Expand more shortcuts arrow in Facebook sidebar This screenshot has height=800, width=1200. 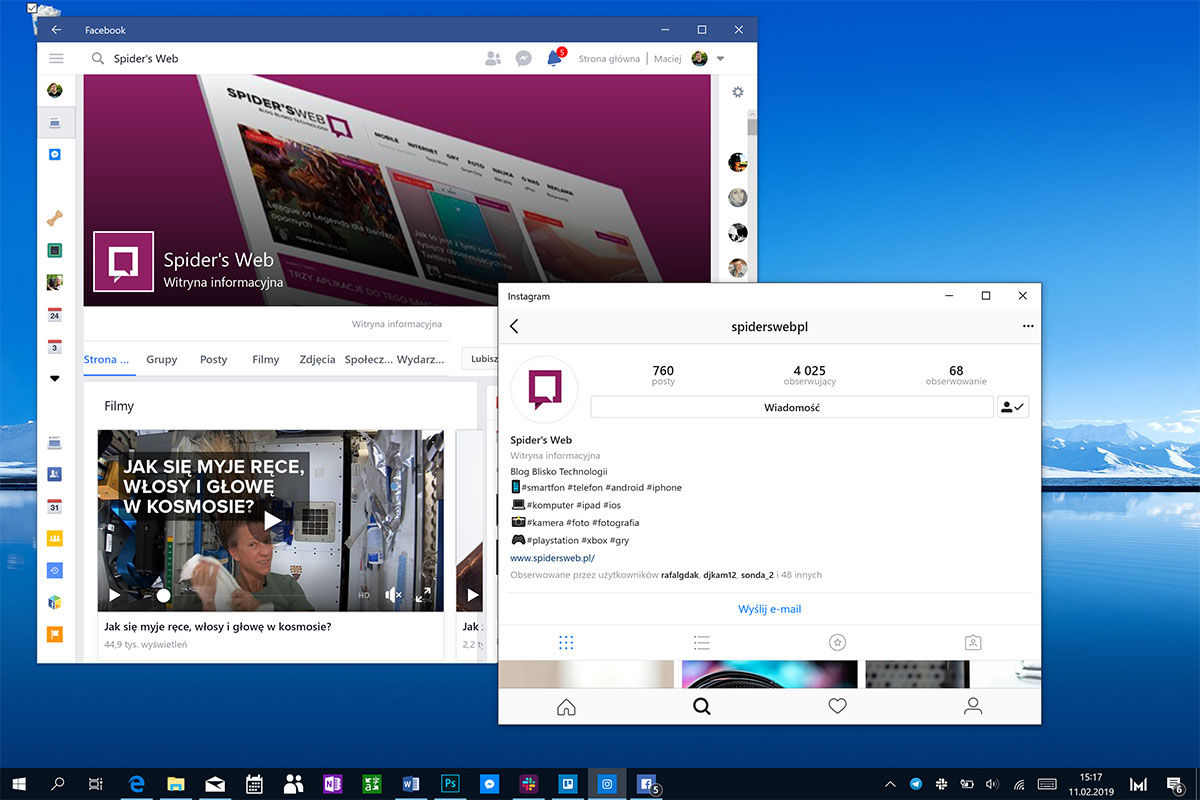(x=55, y=379)
